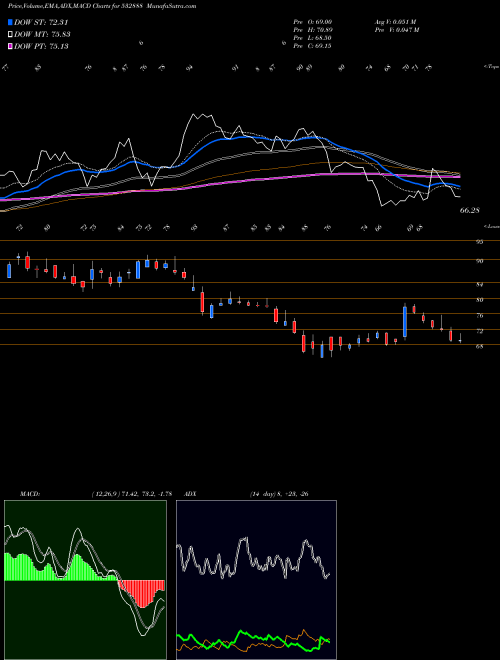The width and height of the screenshot is (500, 660).
Task: Click the MACD (12,26,9) parameter values
Action: click(132, 494)
